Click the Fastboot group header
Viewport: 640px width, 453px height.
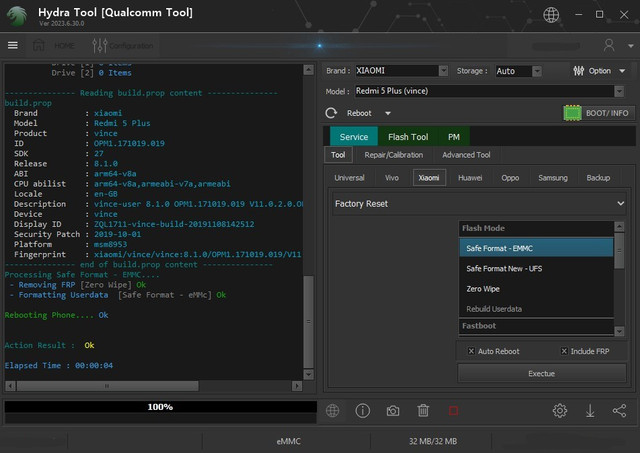[536, 326]
